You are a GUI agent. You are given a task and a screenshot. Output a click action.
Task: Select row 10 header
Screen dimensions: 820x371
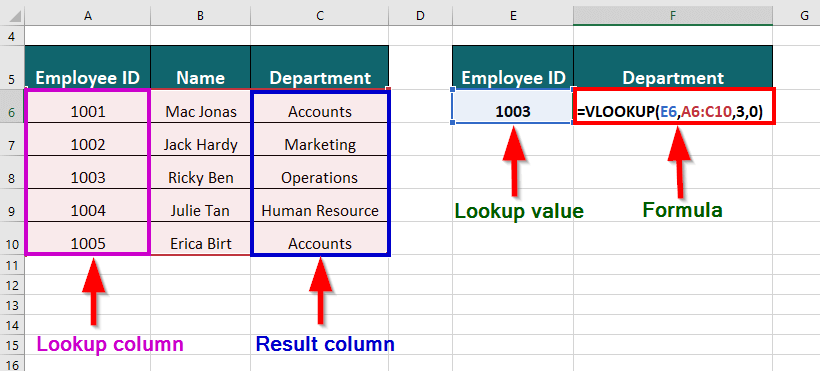click(x=12, y=238)
